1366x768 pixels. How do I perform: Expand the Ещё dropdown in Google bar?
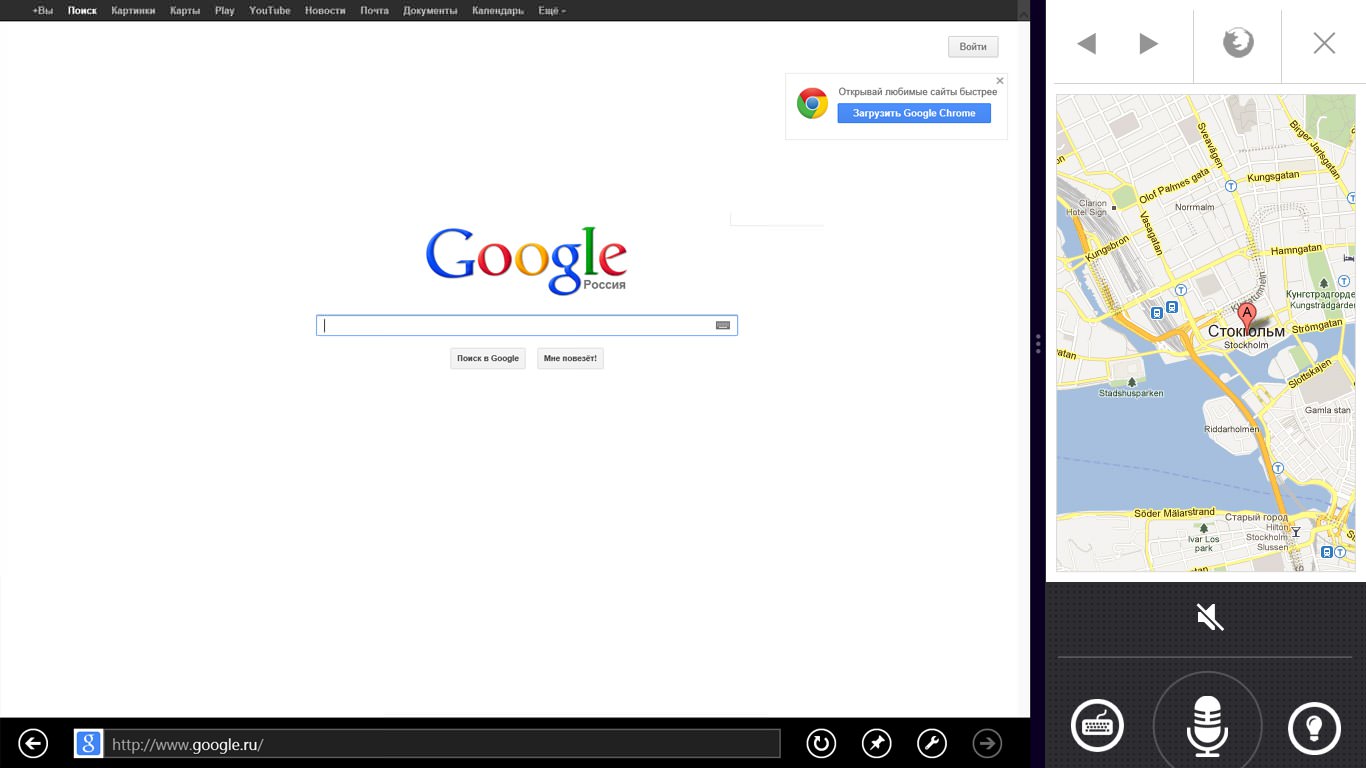pos(552,10)
